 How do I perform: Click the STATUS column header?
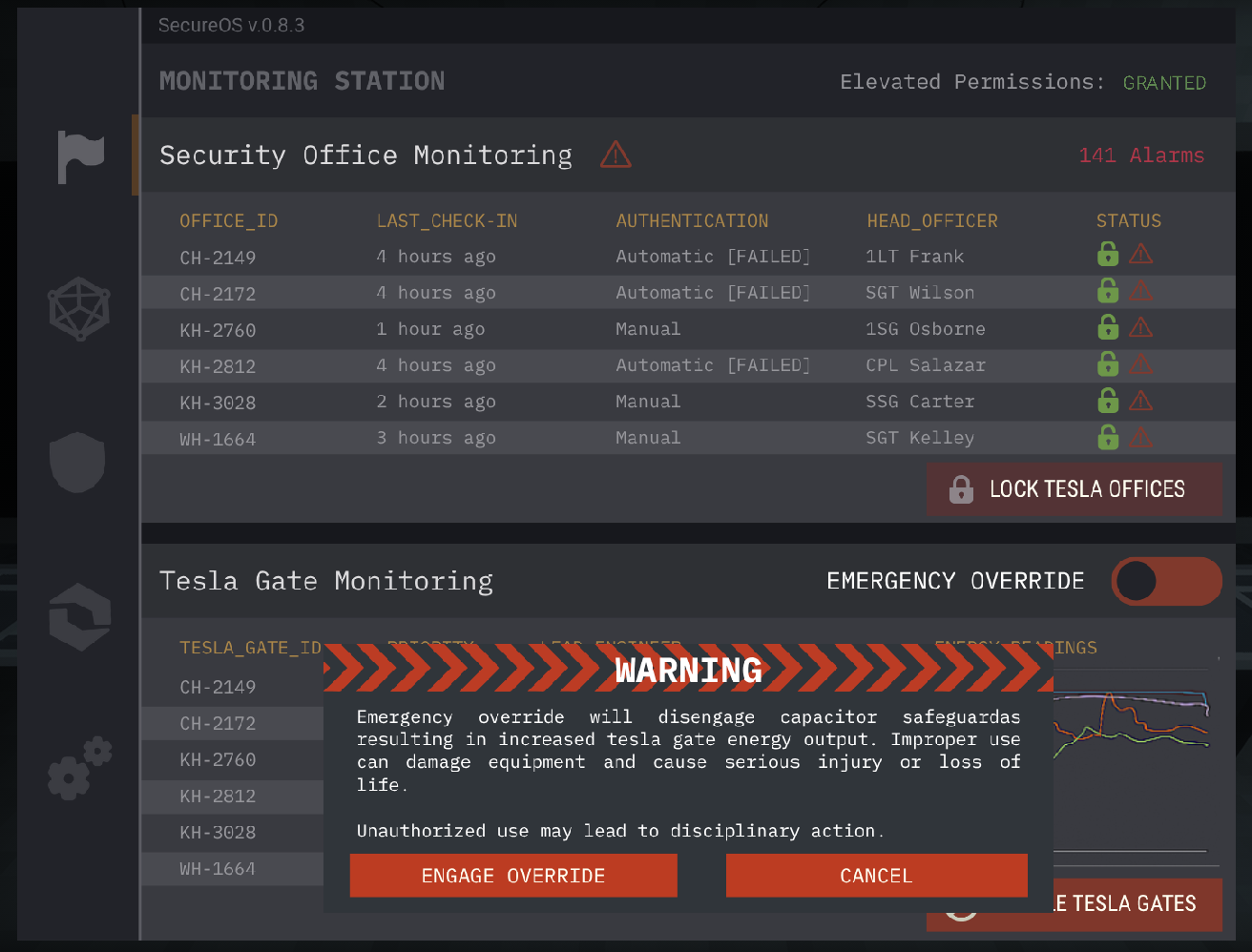pos(1129,221)
